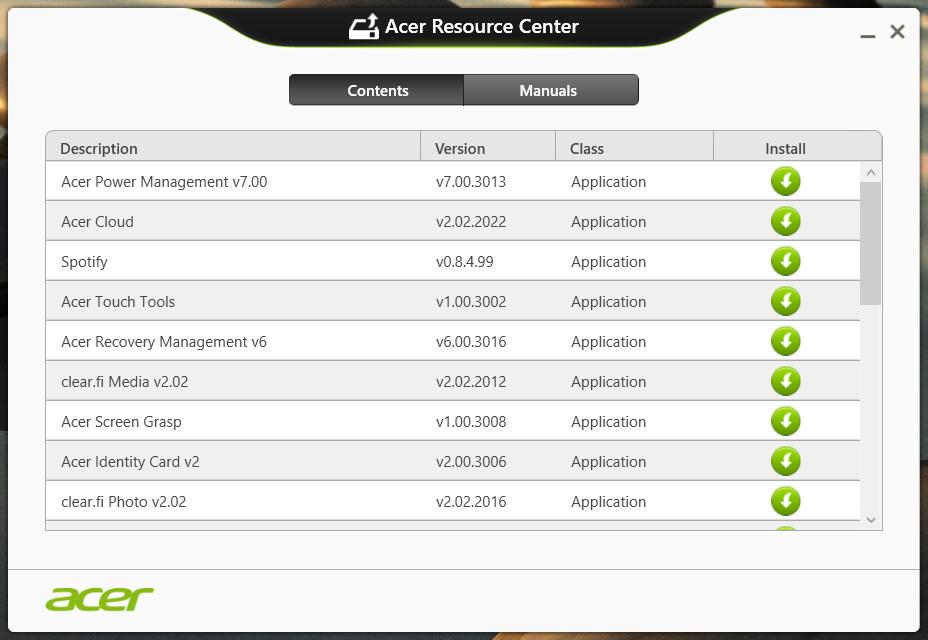Sort by the Description column header
This screenshot has width=928, height=640.
(233, 148)
